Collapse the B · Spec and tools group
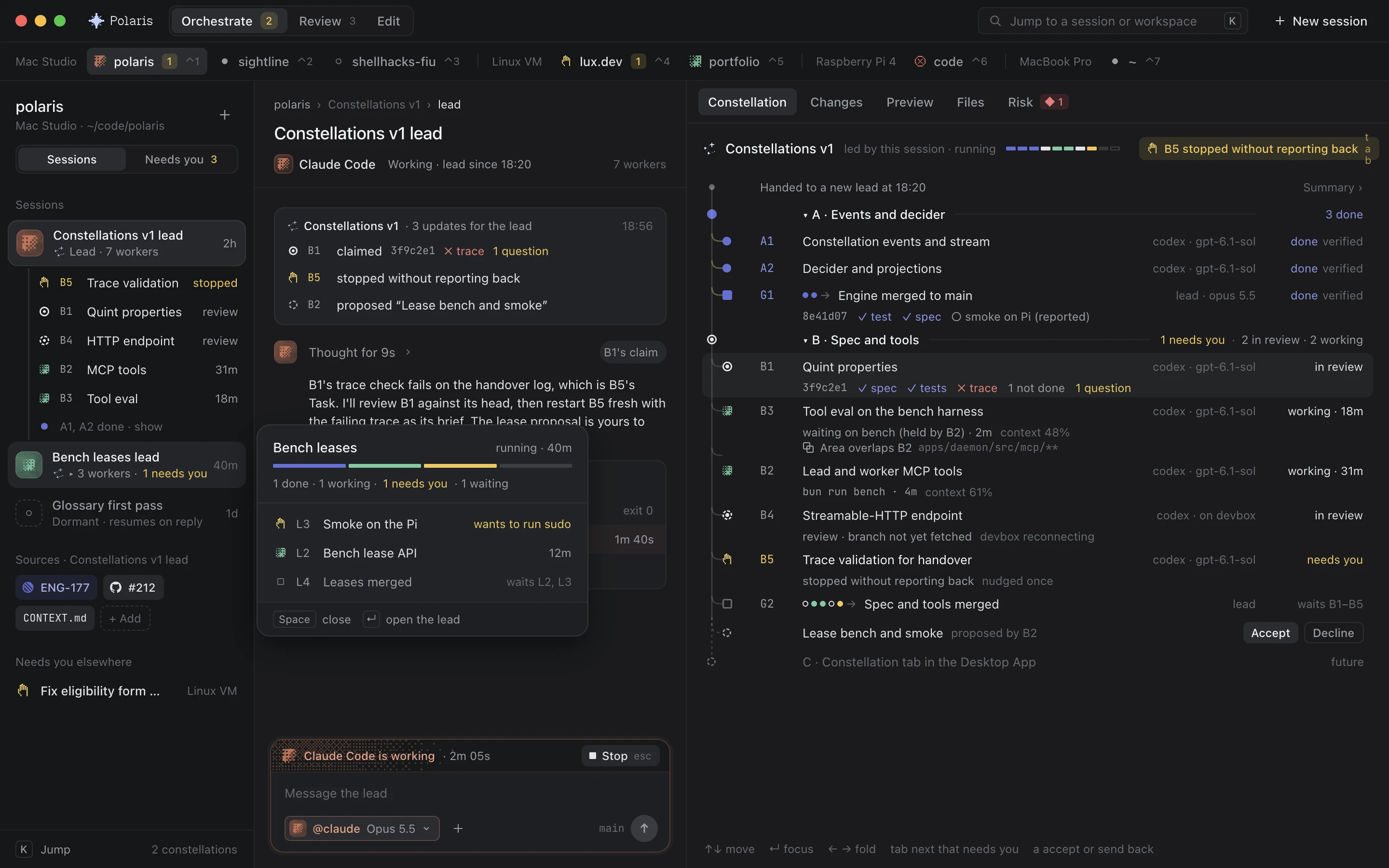 805,340
